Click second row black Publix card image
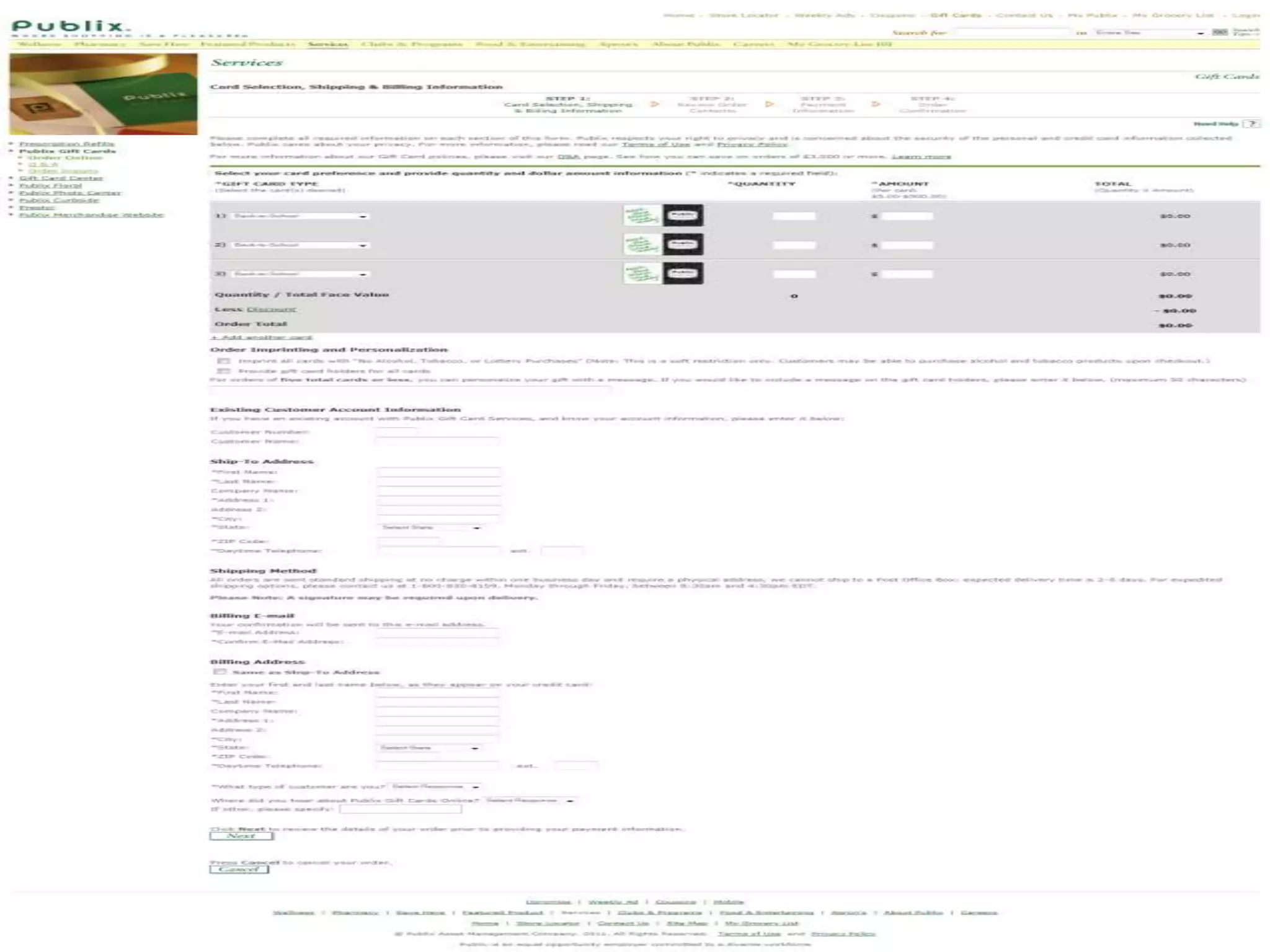The image size is (1270, 952). (683, 245)
